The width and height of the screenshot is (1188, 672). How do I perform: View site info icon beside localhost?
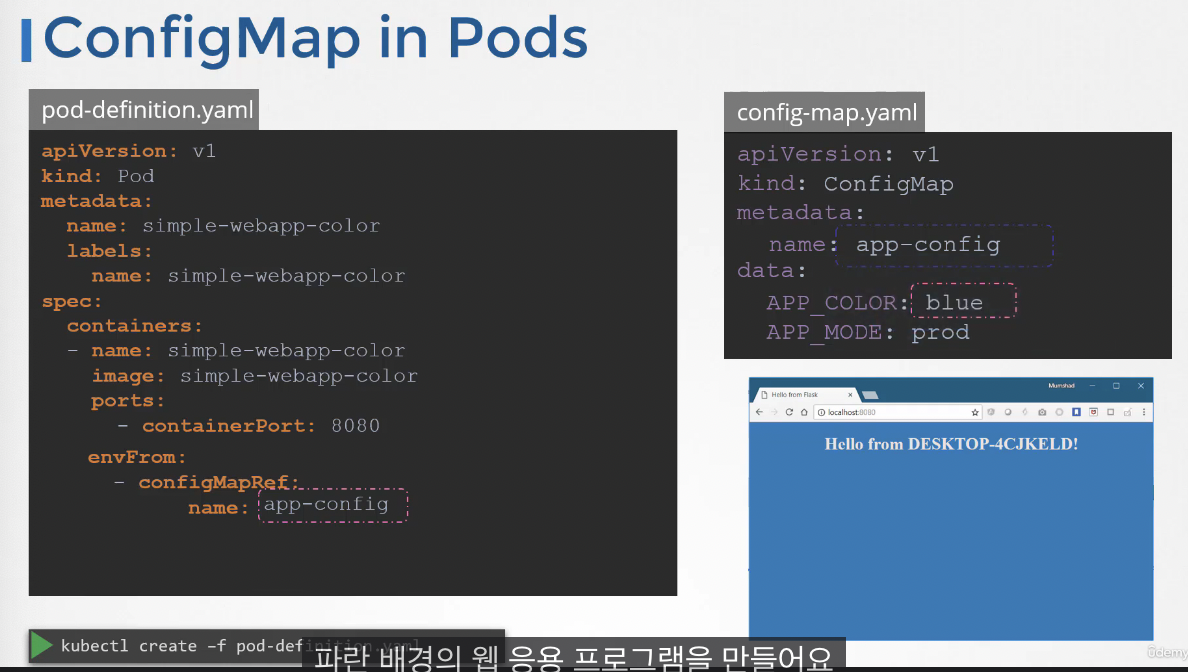pyautogui.click(x=821, y=412)
